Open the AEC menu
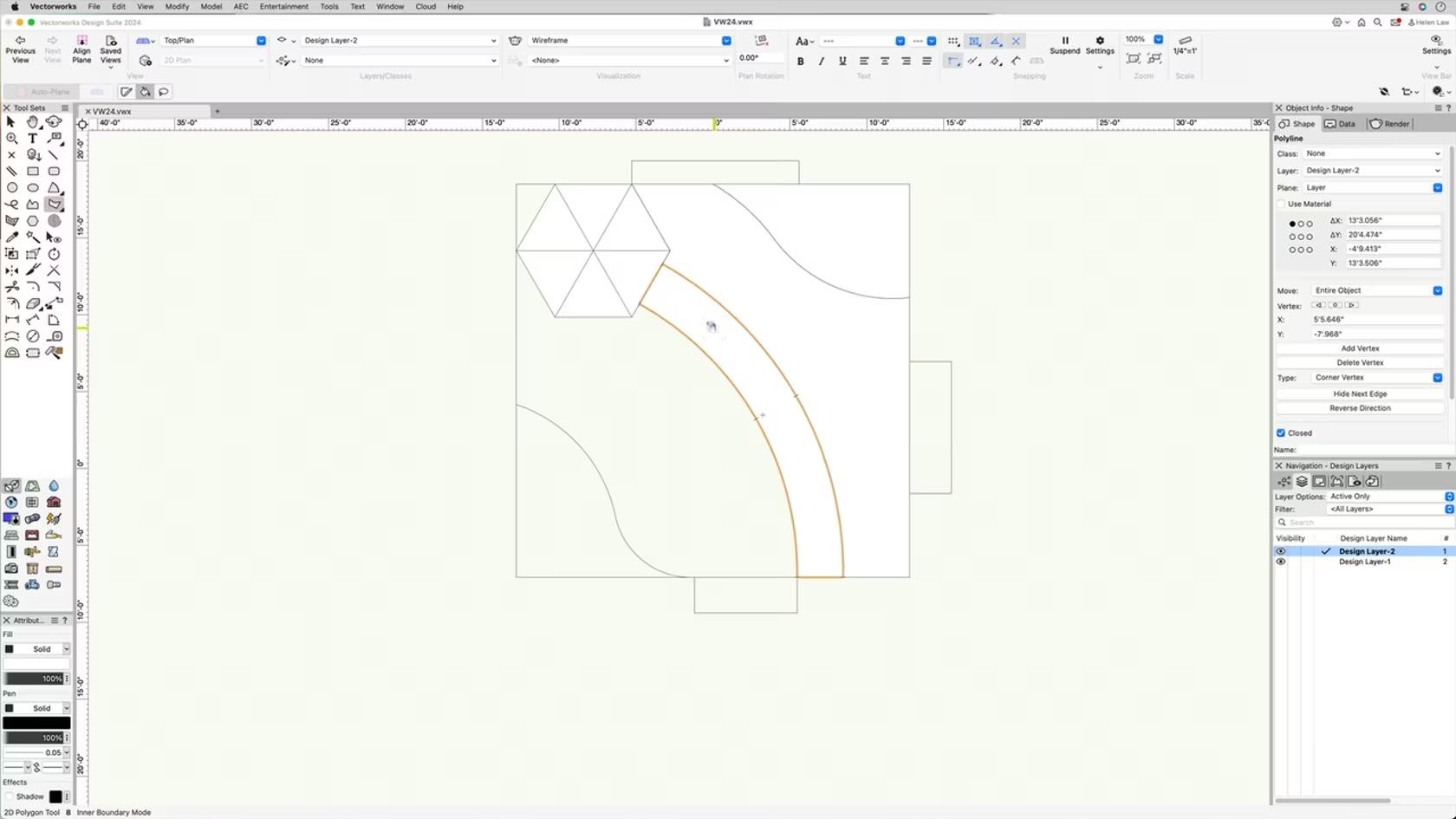The image size is (1456, 819). pos(241,6)
